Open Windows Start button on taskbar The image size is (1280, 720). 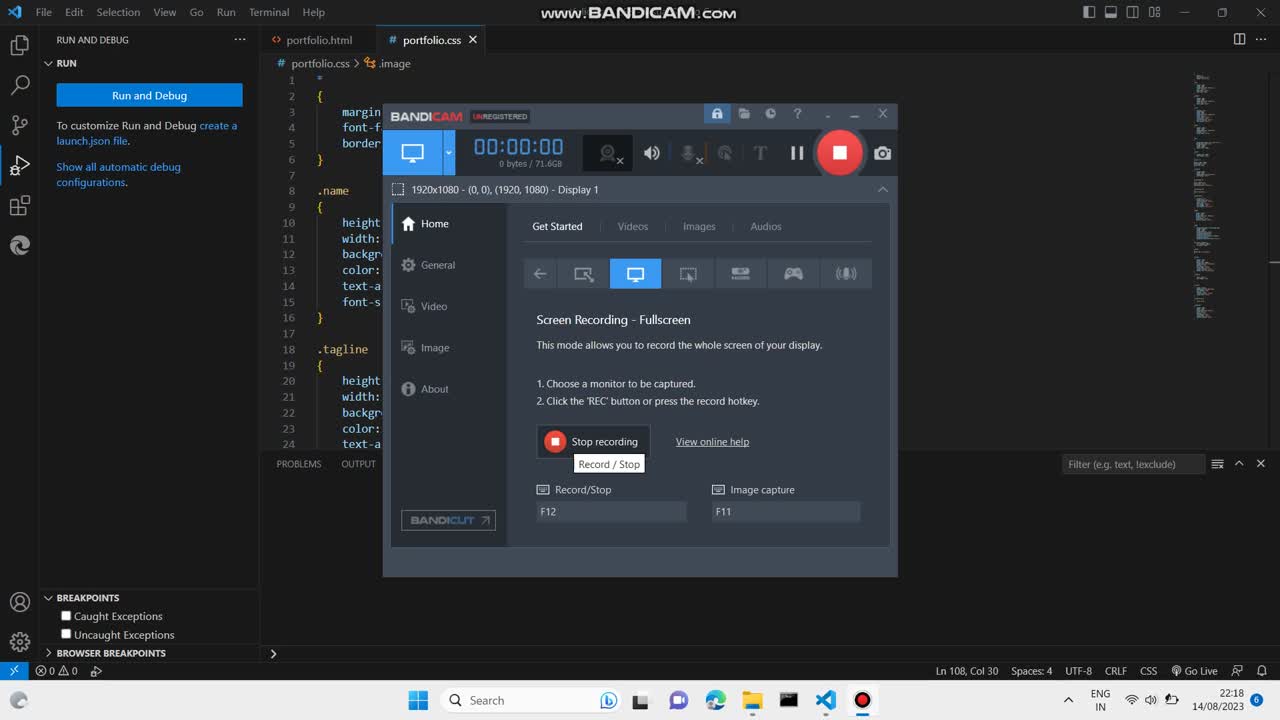418,700
